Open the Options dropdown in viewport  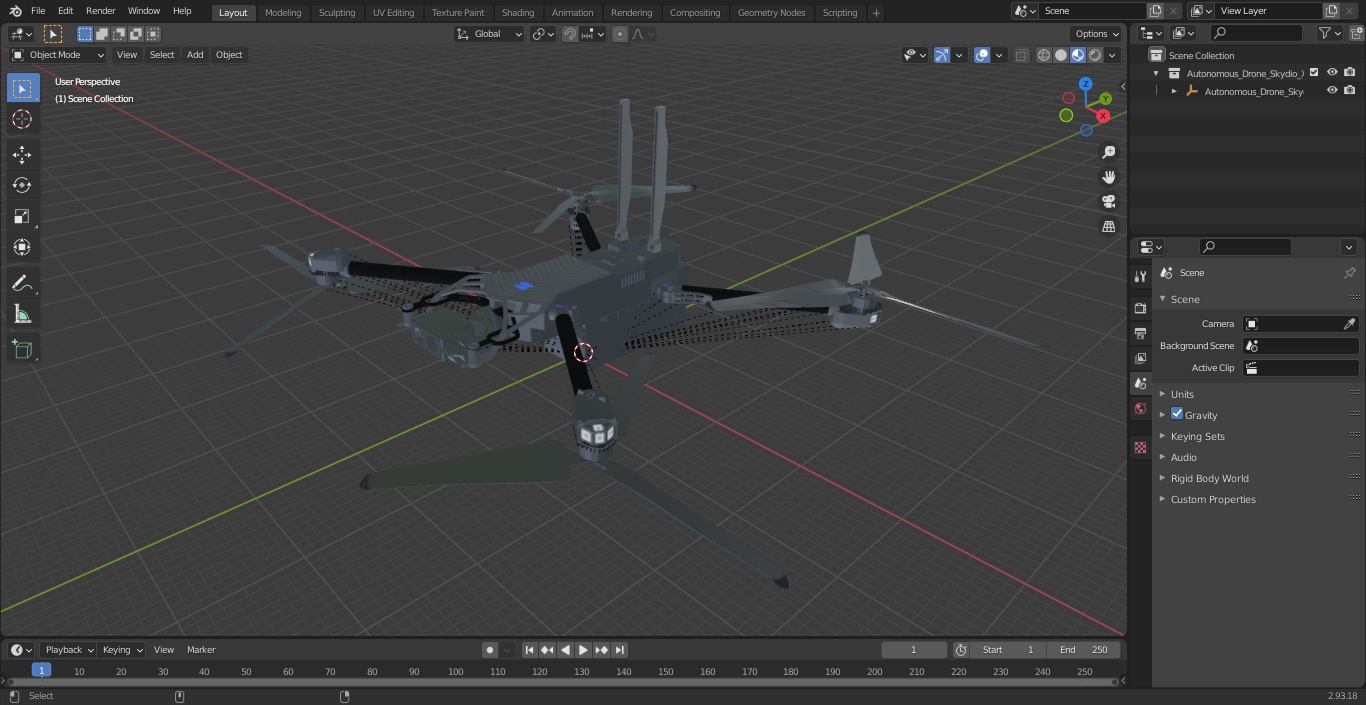click(x=1097, y=34)
